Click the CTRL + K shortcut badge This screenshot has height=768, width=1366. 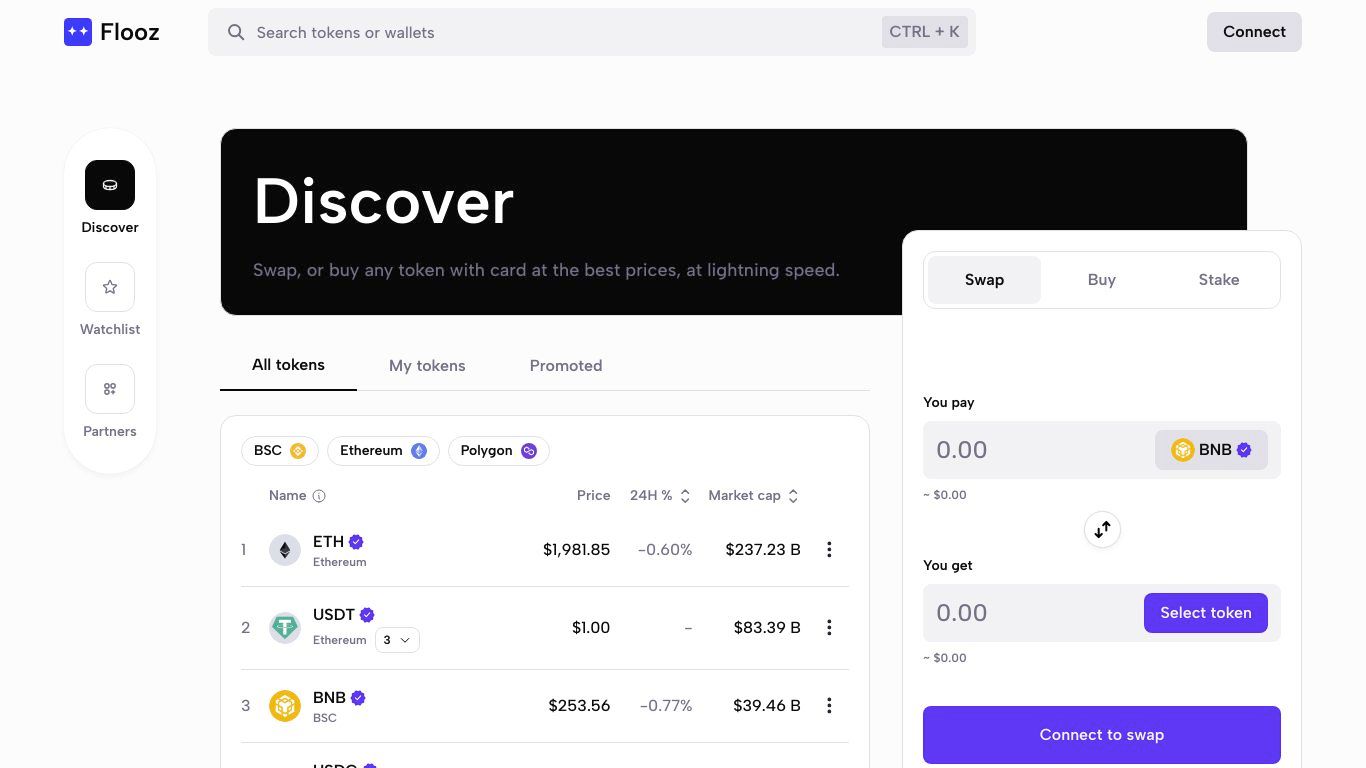pyautogui.click(x=924, y=32)
